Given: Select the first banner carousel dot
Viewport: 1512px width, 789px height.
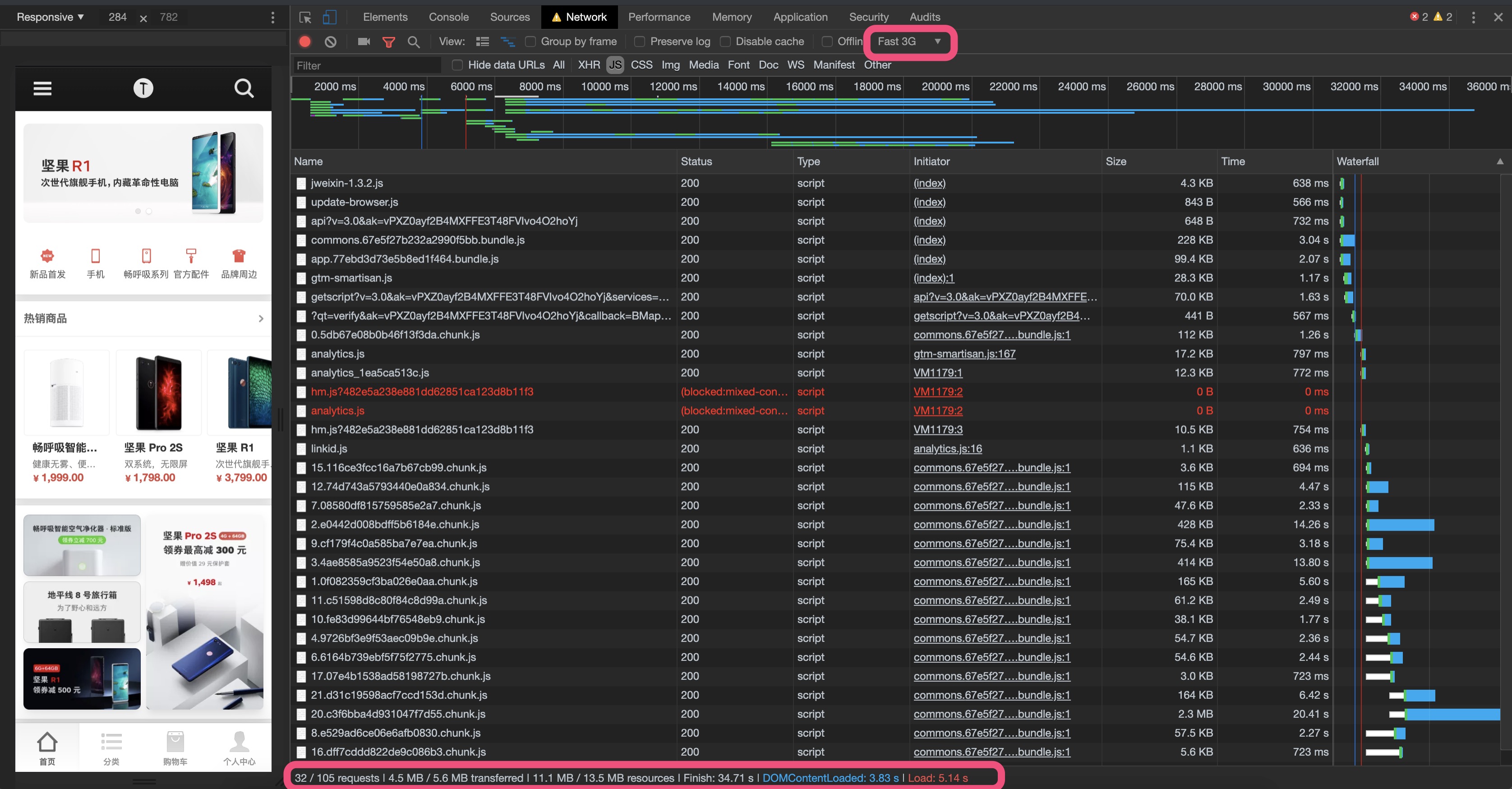Looking at the screenshot, I should click(138, 211).
